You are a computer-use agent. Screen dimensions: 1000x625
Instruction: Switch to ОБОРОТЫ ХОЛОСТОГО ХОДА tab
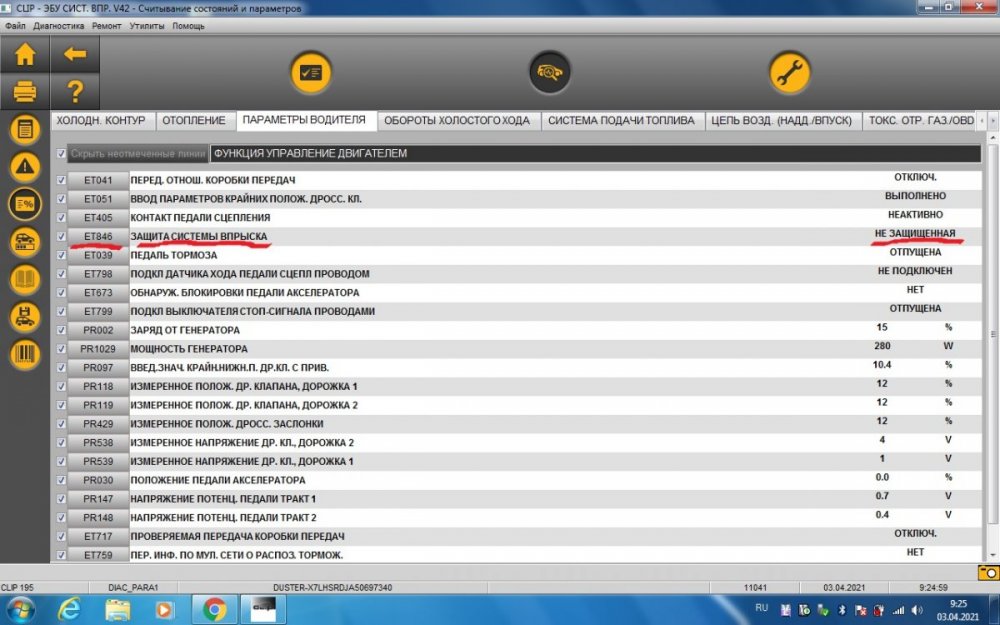(x=457, y=121)
